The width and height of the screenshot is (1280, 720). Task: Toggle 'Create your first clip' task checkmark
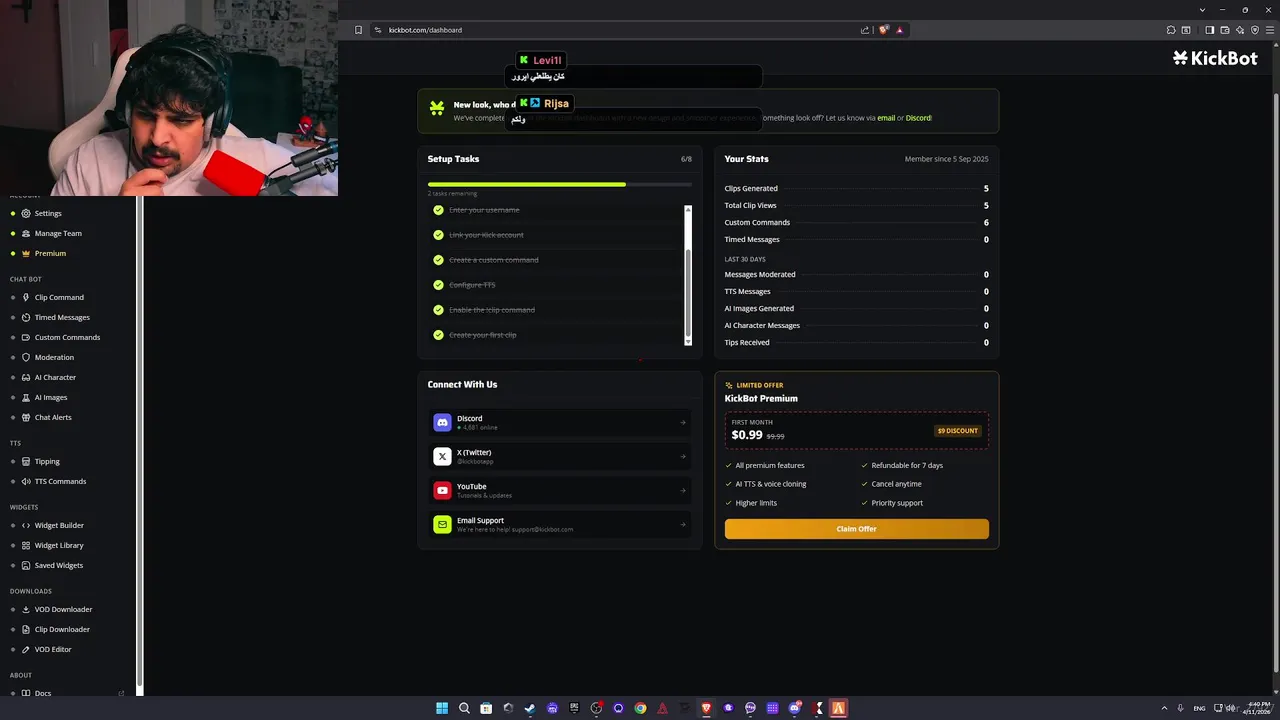pyautogui.click(x=438, y=335)
